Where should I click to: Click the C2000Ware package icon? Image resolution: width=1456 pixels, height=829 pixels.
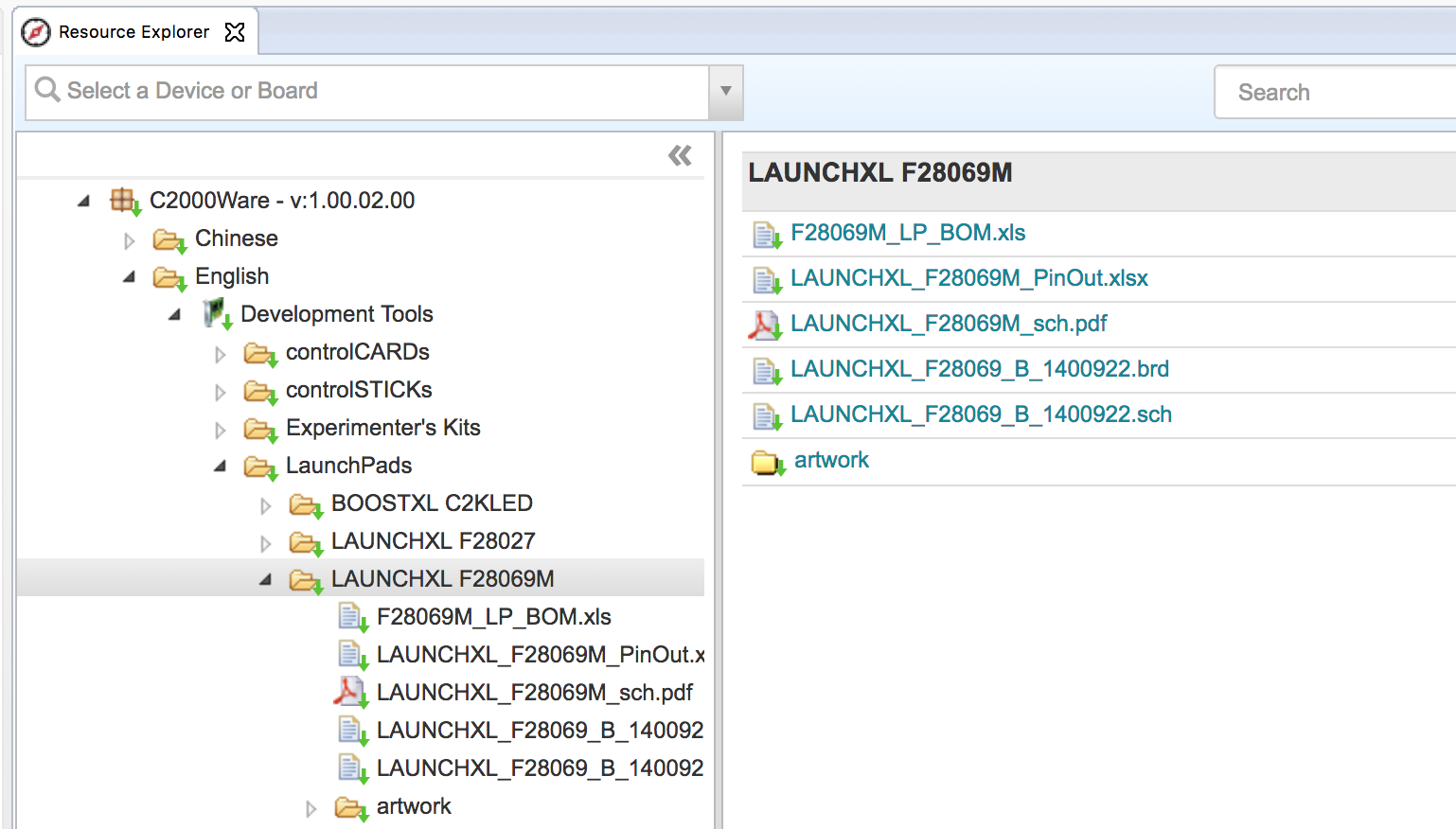[x=125, y=201]
